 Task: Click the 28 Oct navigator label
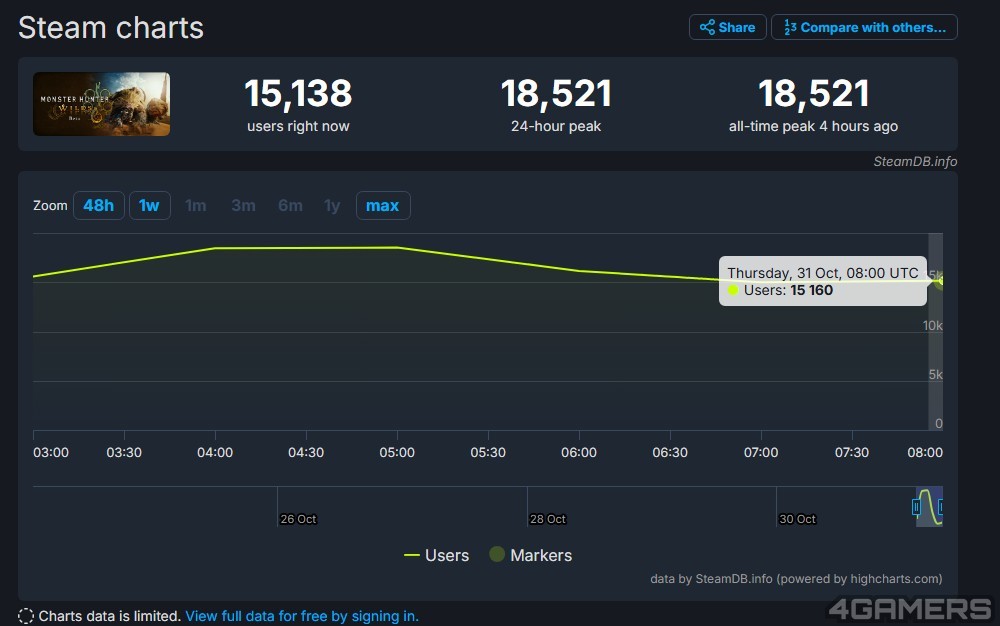coord(547,519)
